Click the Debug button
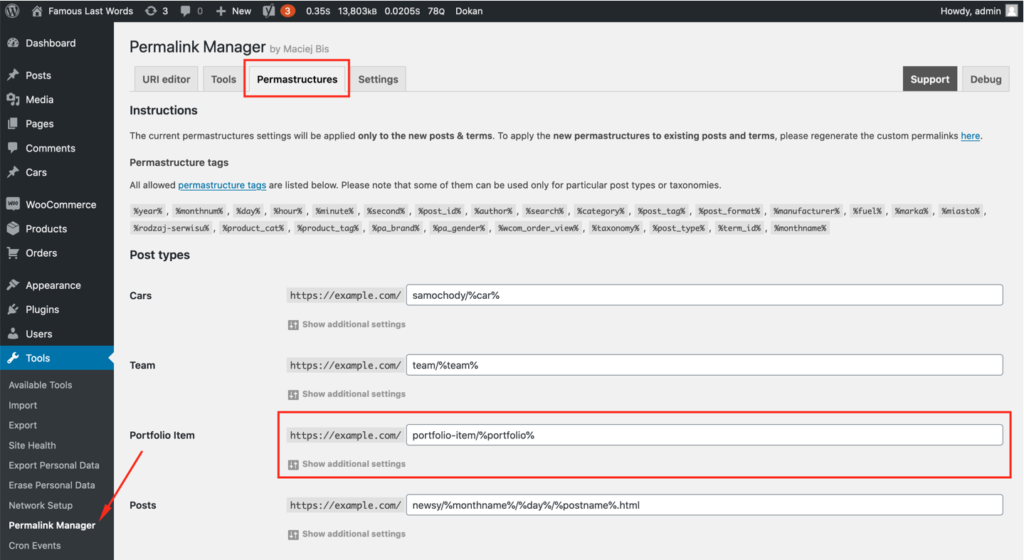The width and height of the screenshot is (1024, 560). (985, 79)
